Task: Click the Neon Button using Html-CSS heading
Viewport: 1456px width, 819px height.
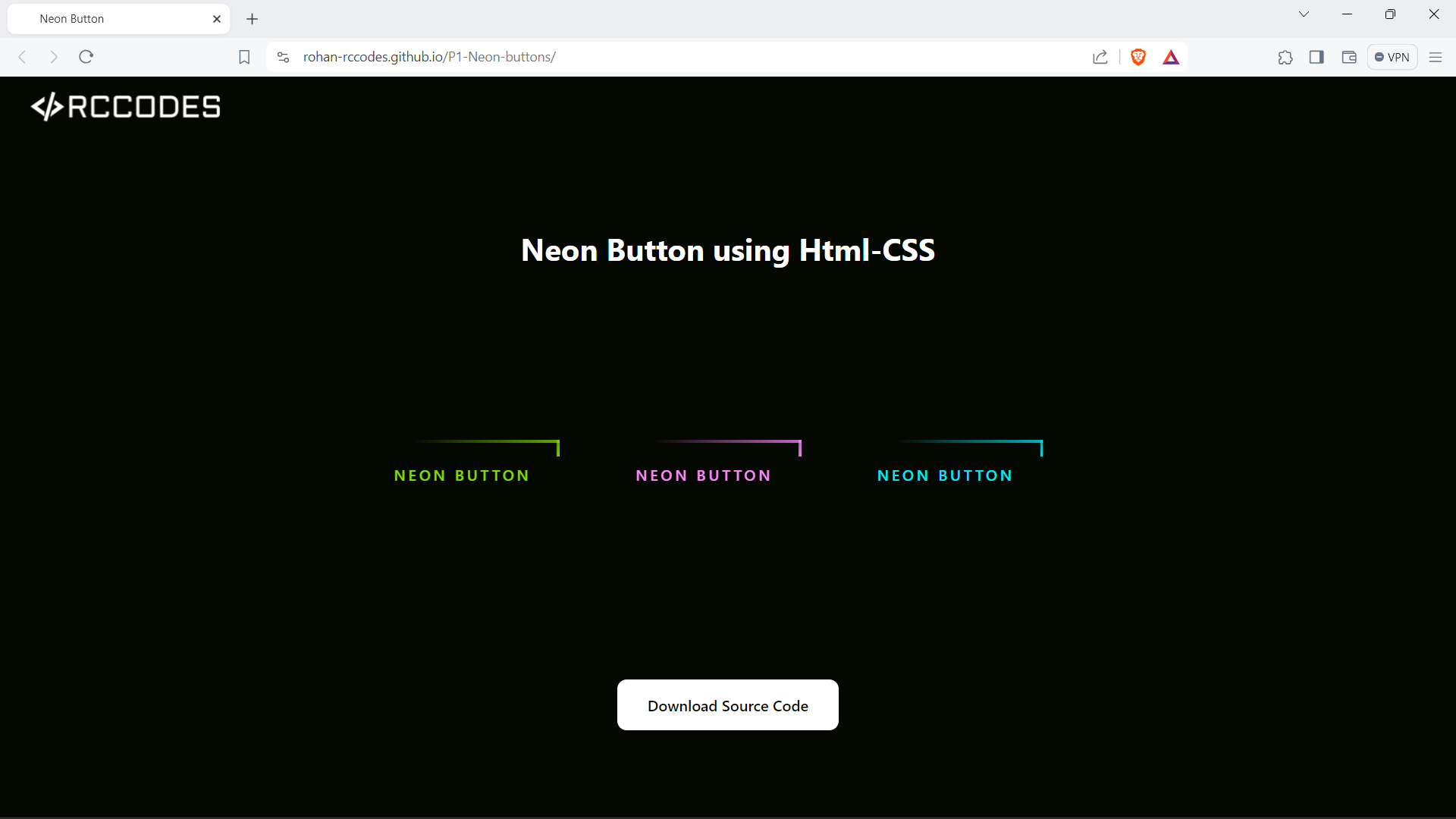Action: [728, 250]
